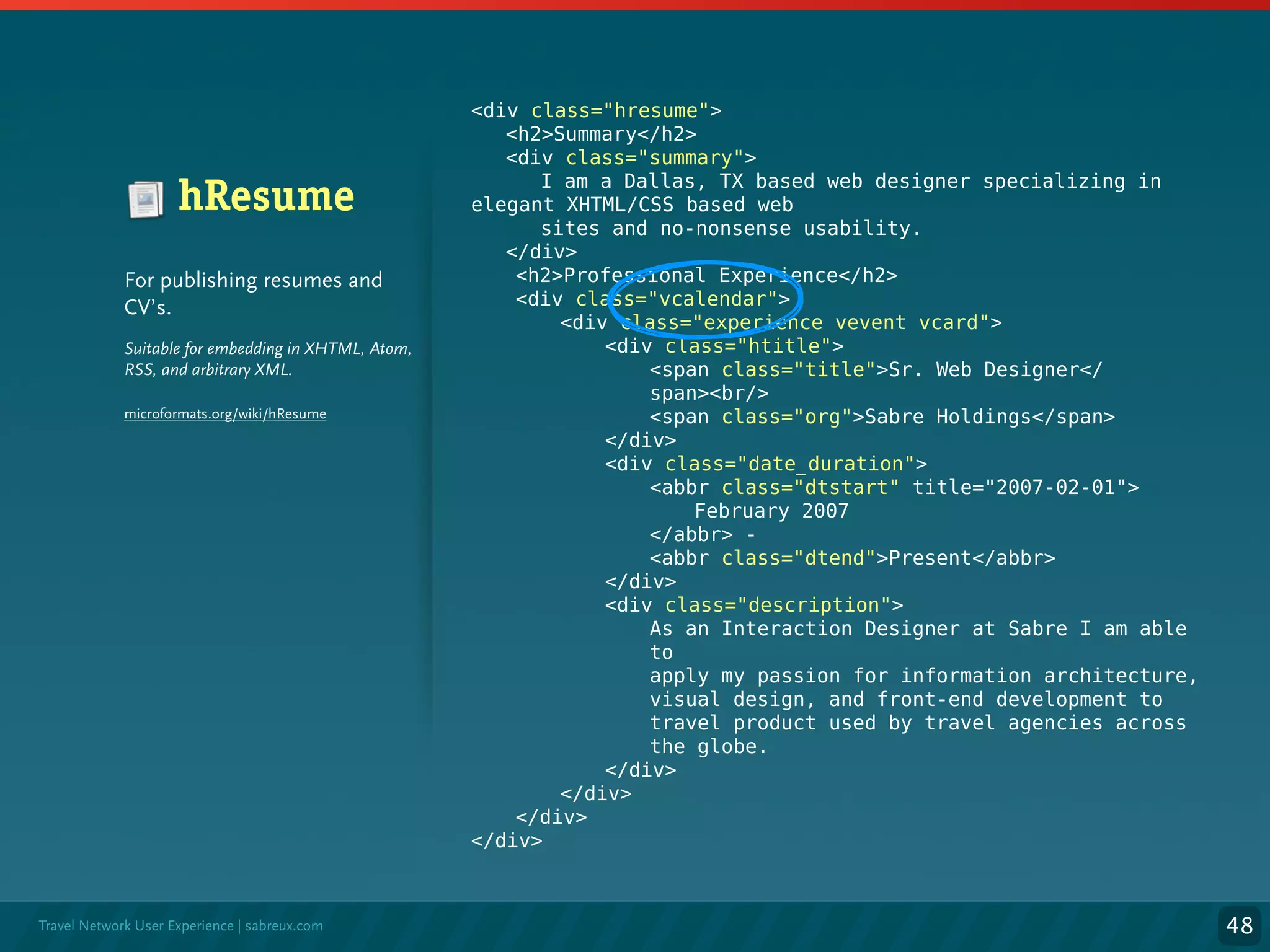
Task: Click the 'apply my passion for information architecture' line
Action: (923, 676)
